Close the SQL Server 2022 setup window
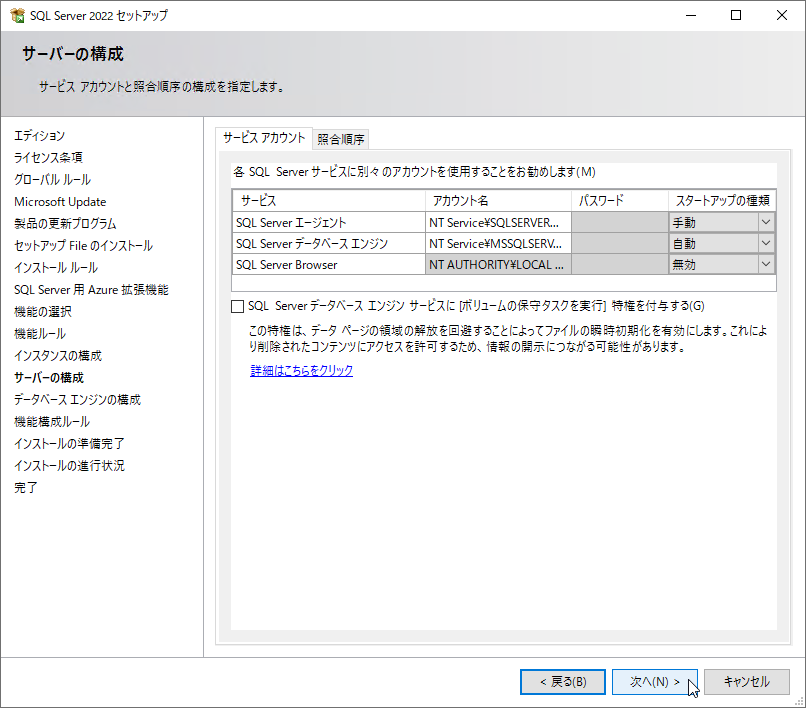 (781, 15)
